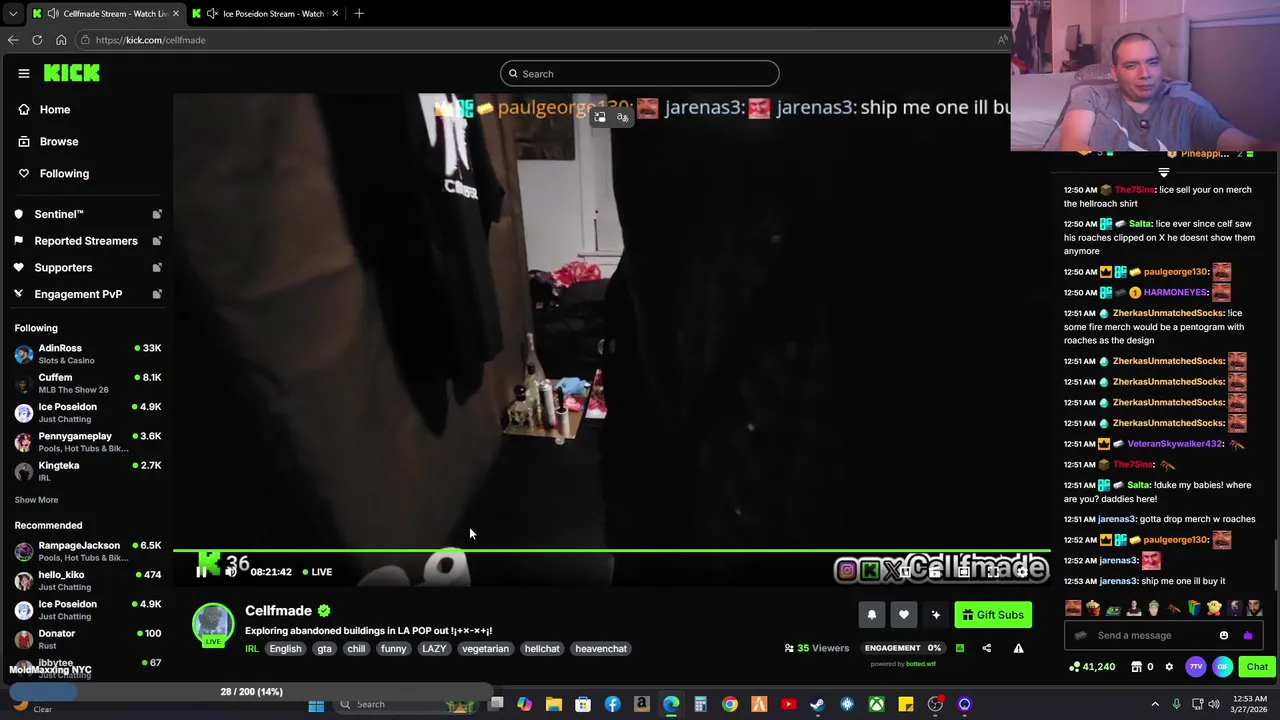Share the stream via share icon

[986, 648]
